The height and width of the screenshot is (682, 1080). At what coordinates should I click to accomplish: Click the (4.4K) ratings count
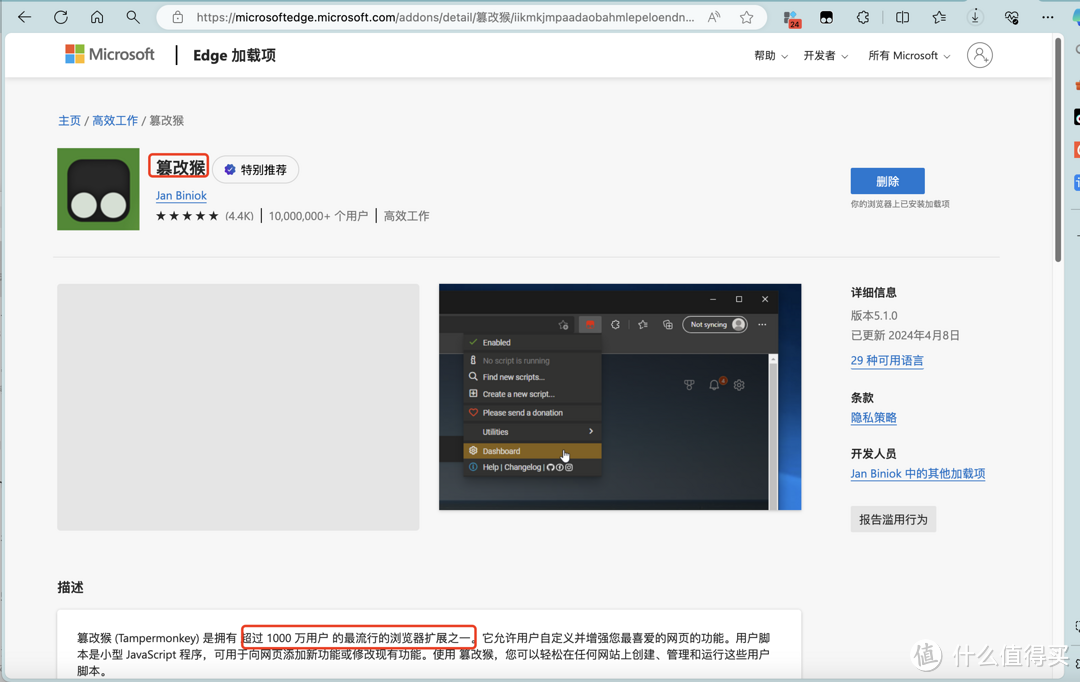239,216
